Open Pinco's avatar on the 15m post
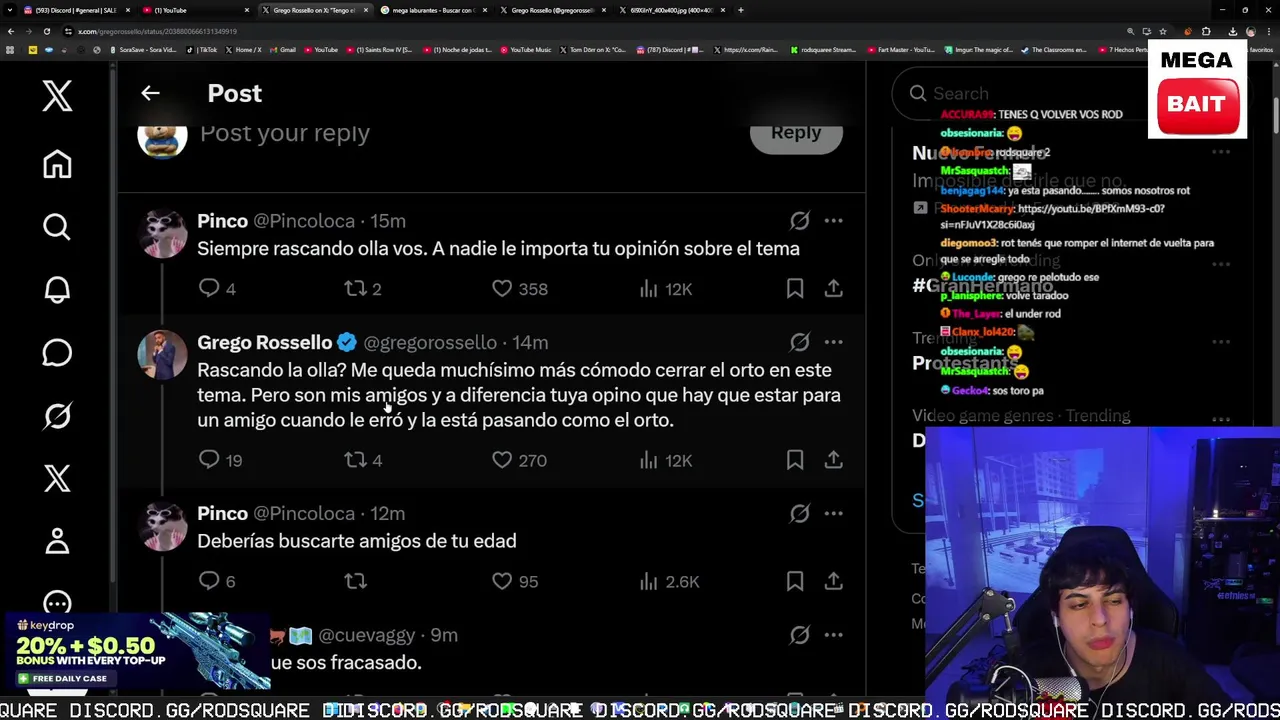The height and width of the screenshot is (720, 1280). (162, 235)
